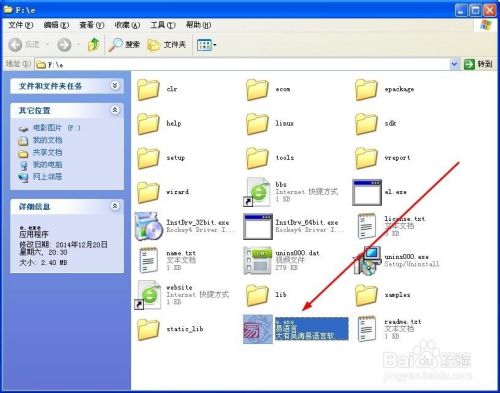Click the Back toolbar button

point(24,45)
